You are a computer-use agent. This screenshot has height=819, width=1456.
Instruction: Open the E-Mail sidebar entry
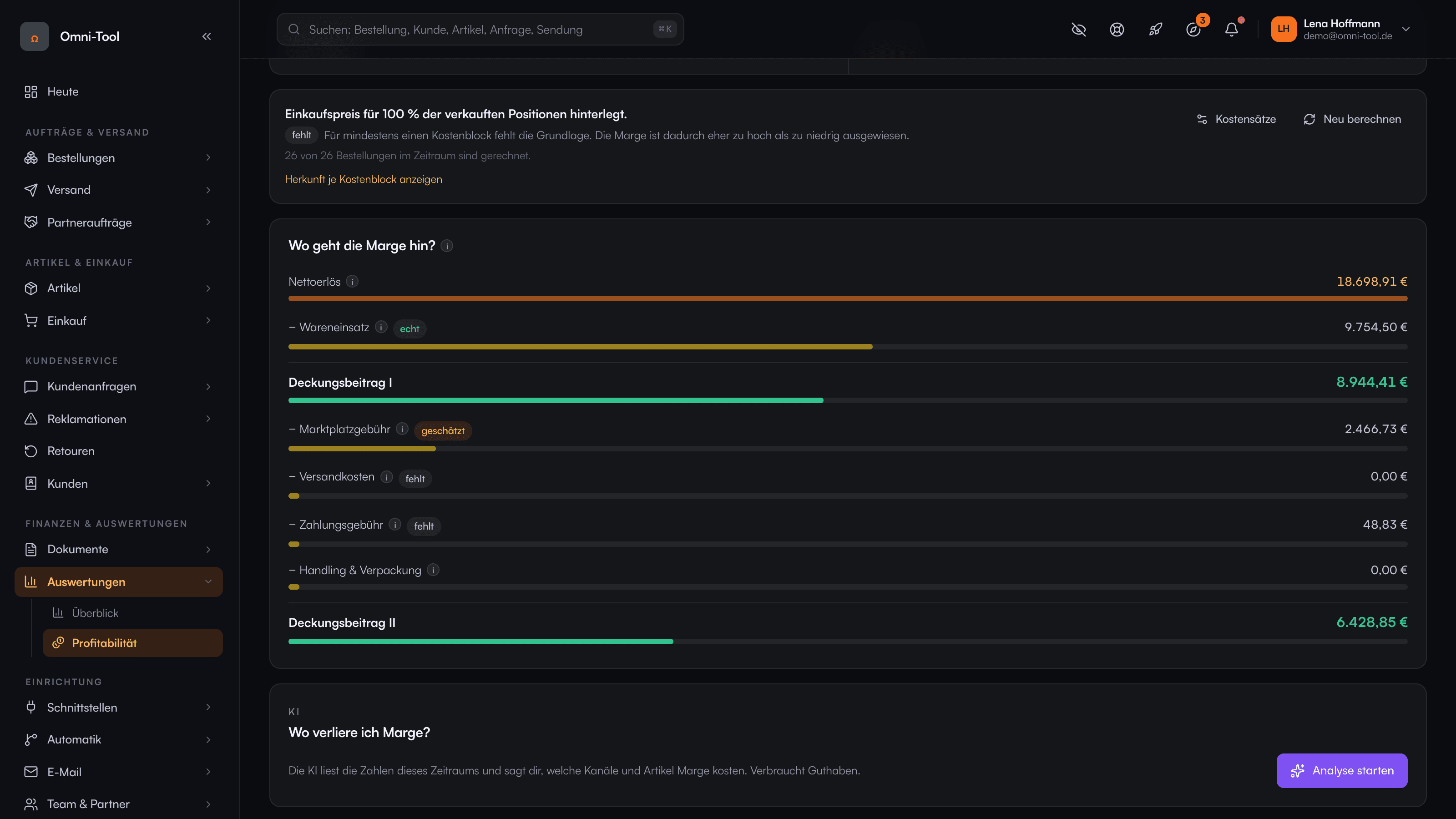119,772
